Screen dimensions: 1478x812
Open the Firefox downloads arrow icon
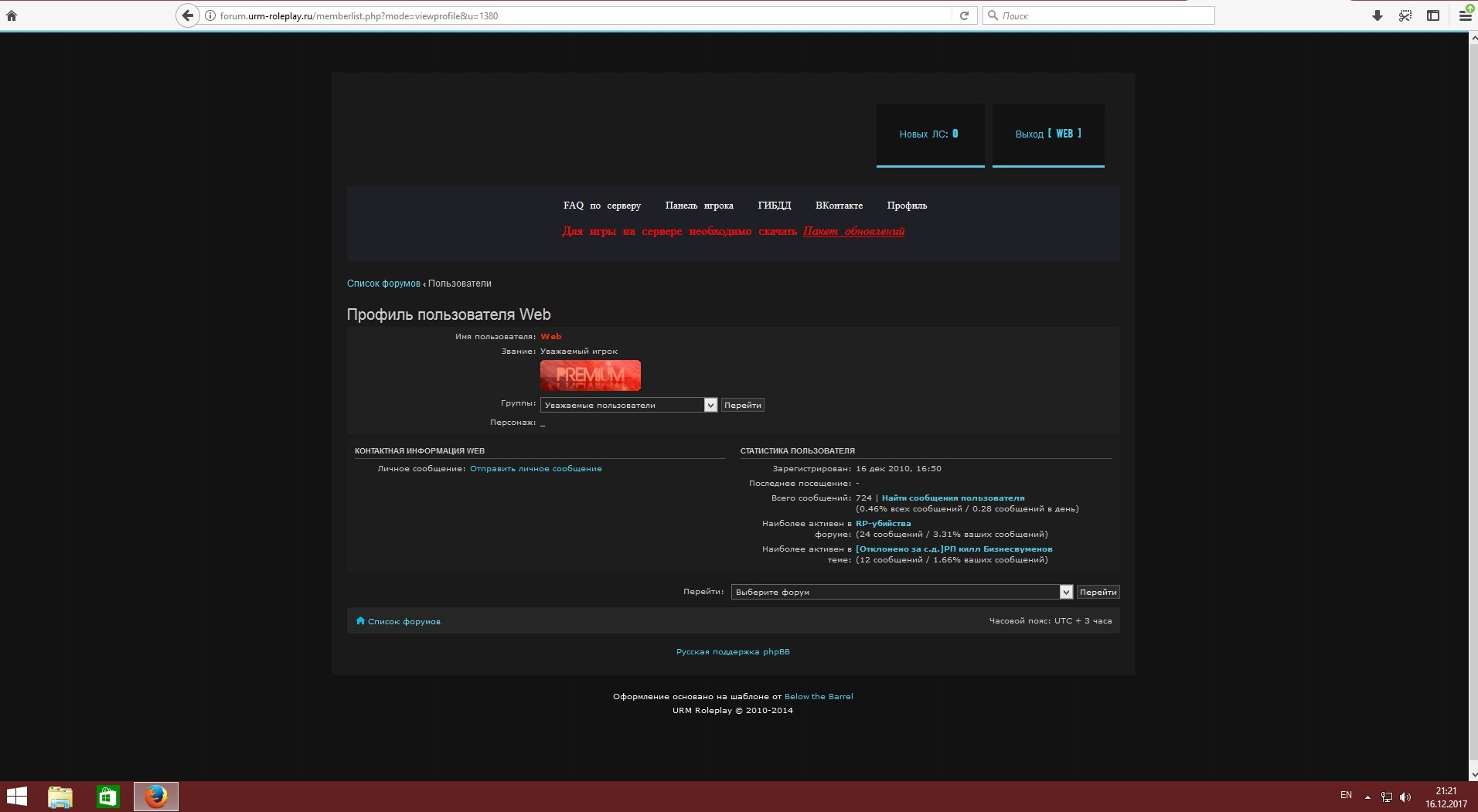click(1378, 15)
